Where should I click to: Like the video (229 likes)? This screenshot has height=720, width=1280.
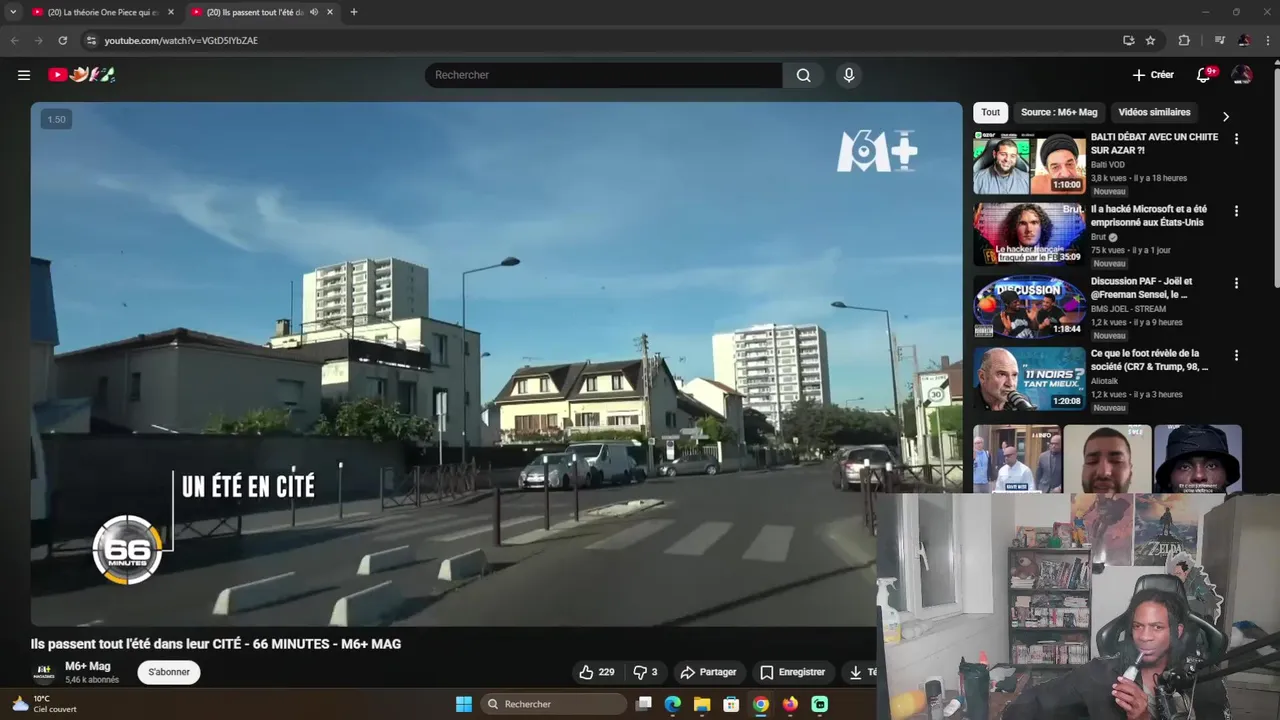point(597,672)
